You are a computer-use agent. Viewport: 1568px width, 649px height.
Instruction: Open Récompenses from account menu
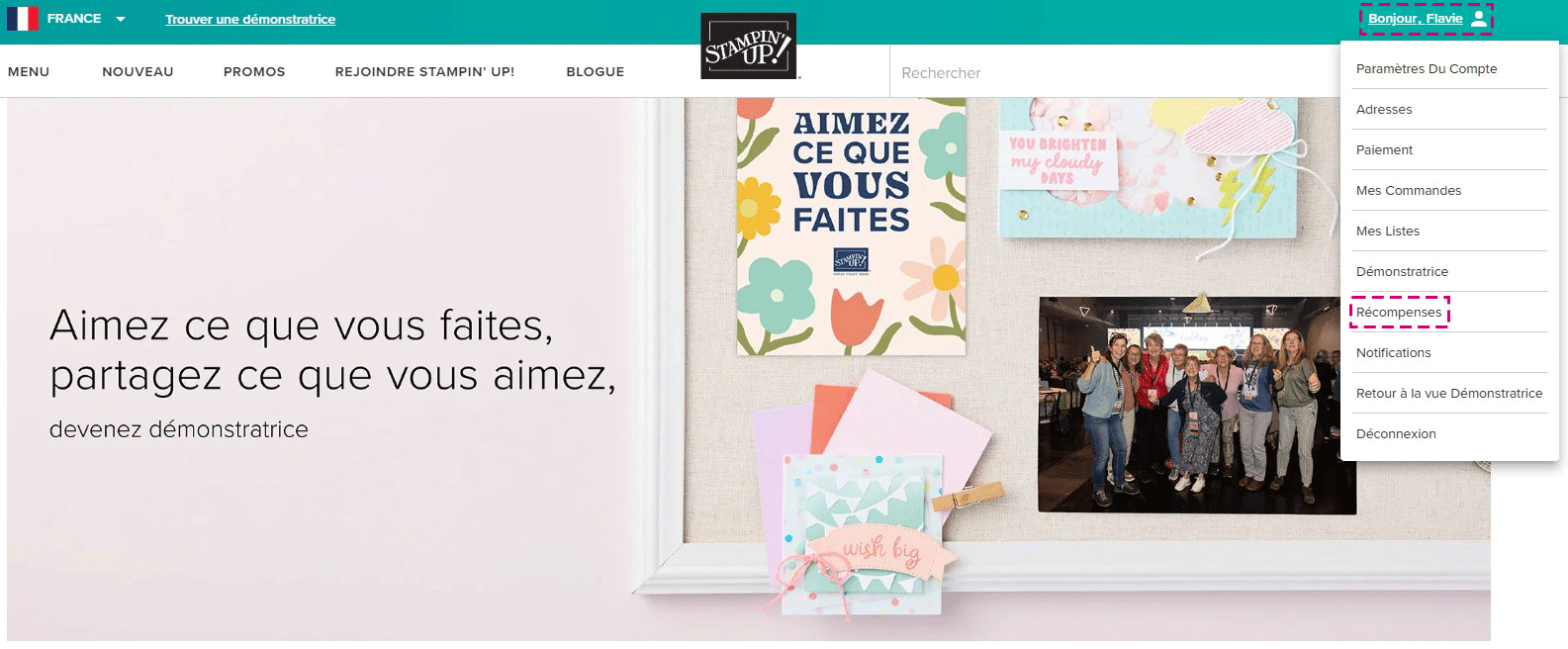1399,312
